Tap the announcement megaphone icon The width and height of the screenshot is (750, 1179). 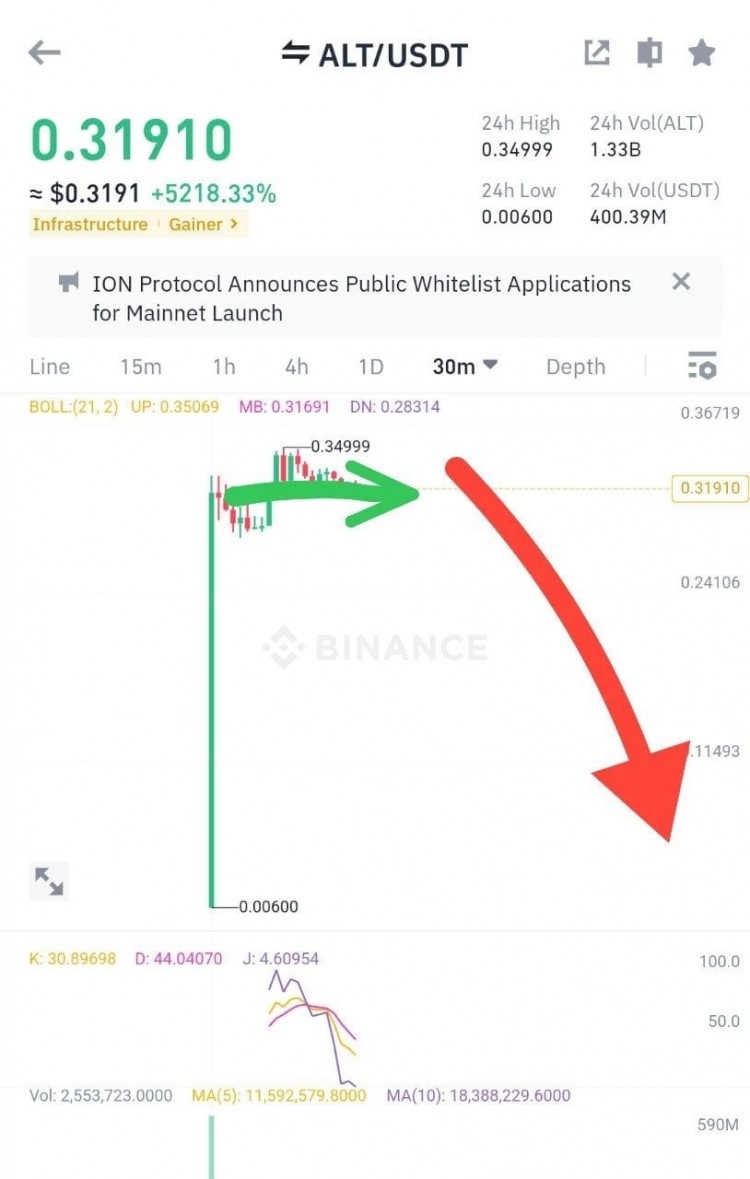(68, 284)
